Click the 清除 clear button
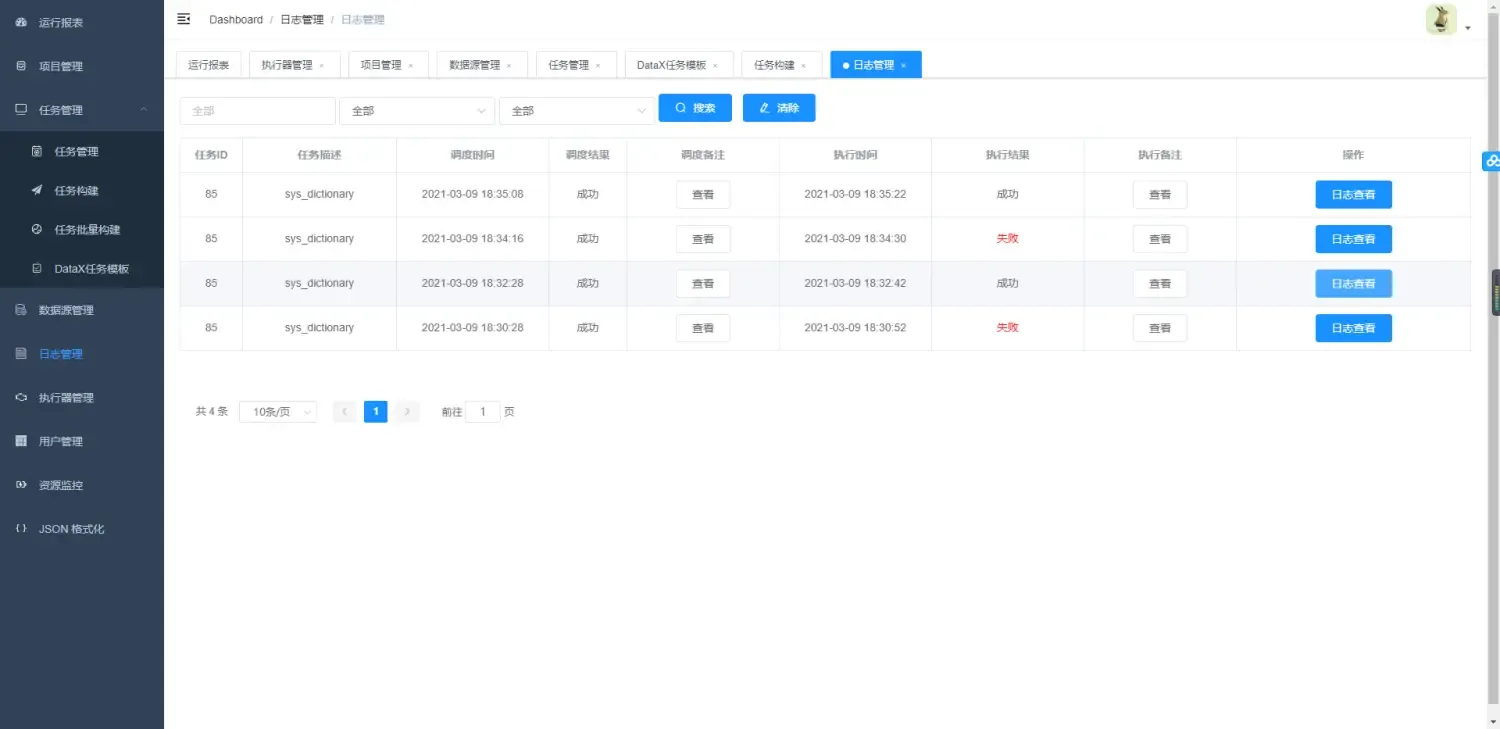The height and width of the screenshot is (729, 1500). (778, 107)
